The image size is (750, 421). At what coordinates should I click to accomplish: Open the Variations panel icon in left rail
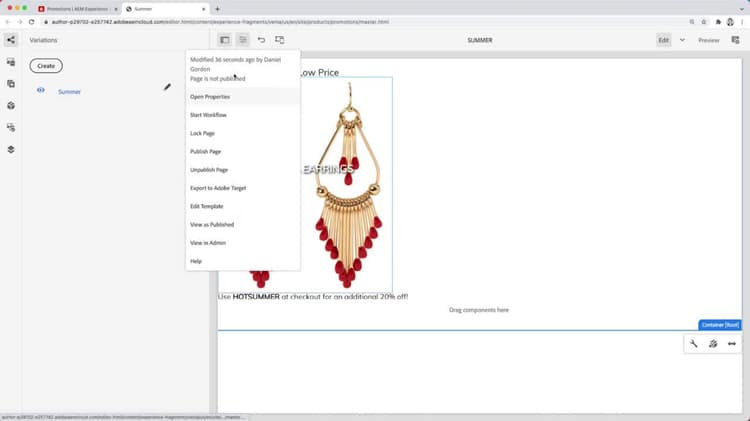(11, 40)
